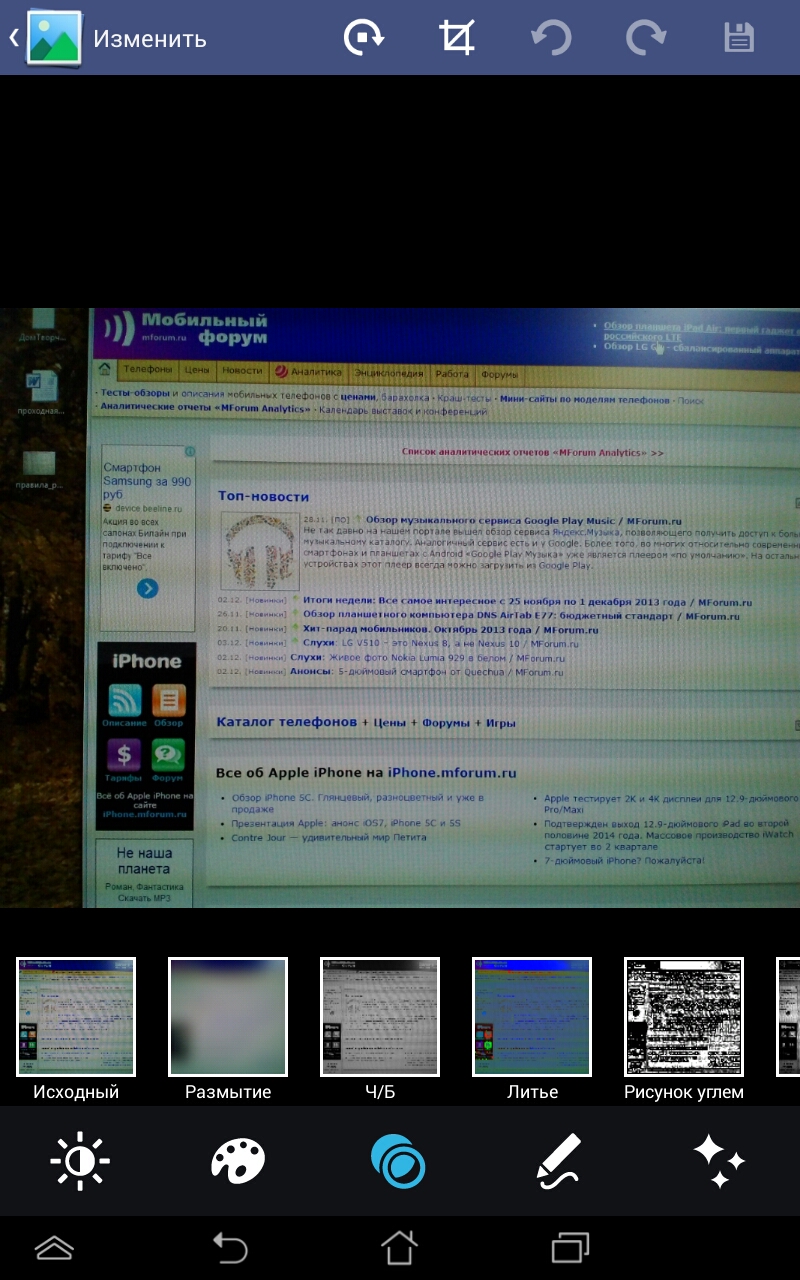Select the filter effects tab icon
The width and height of the screenshot is (800, 1280).
[398, 1161]
